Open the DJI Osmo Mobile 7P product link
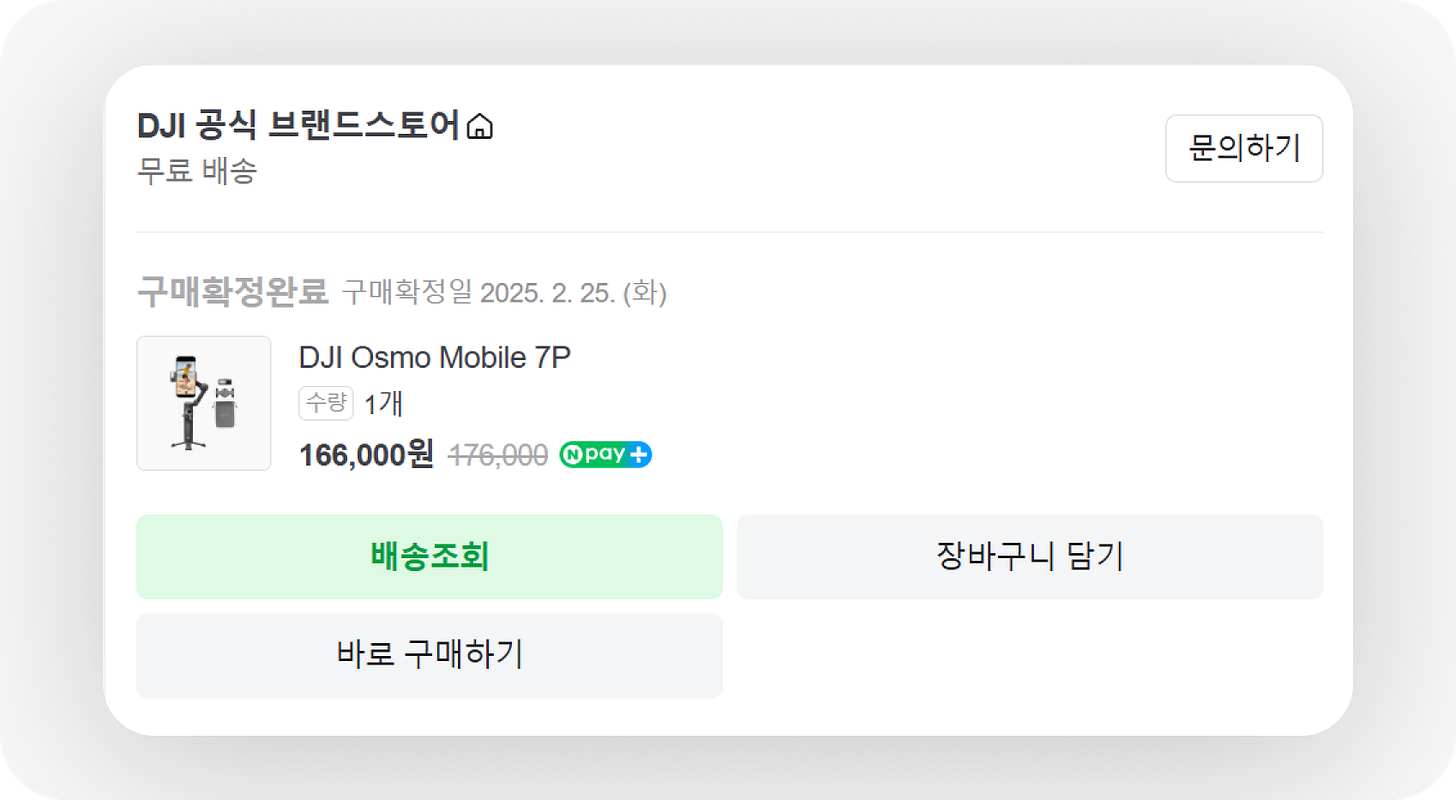Image resolution: width=1456 pixels, height=800 pixels. [434, 357]
